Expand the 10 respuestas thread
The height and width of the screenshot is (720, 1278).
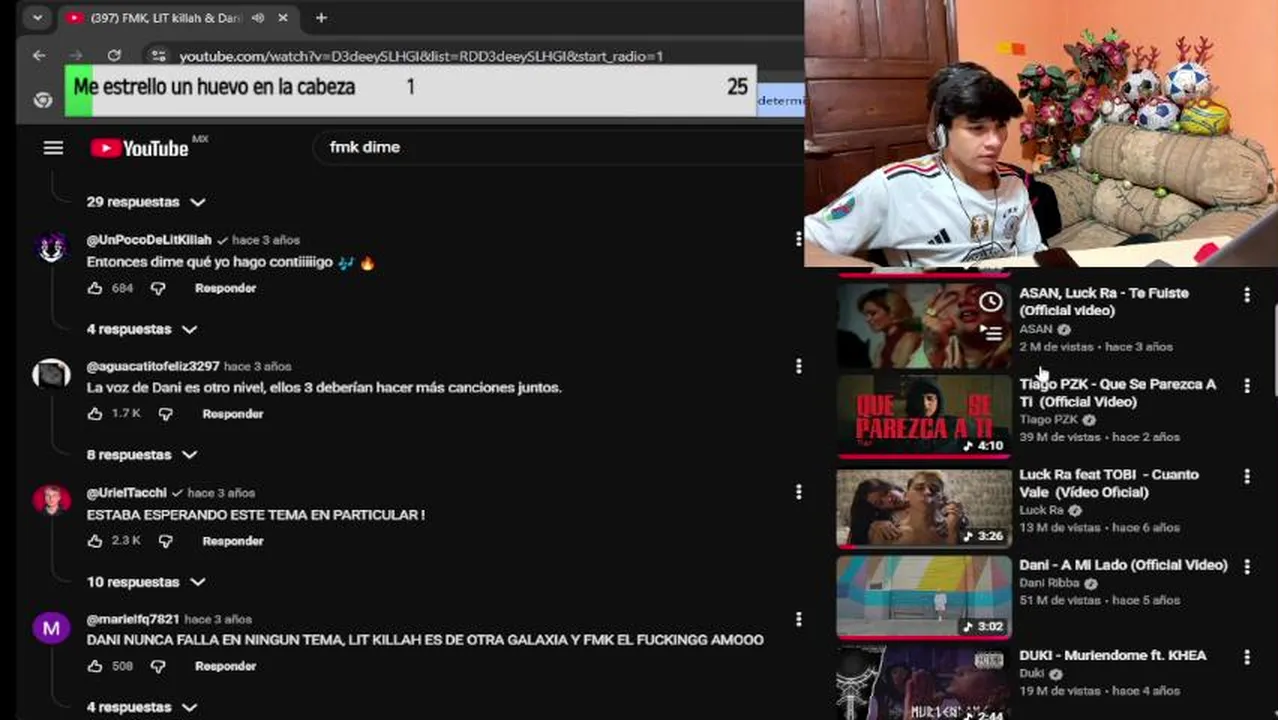coord(146,582)
